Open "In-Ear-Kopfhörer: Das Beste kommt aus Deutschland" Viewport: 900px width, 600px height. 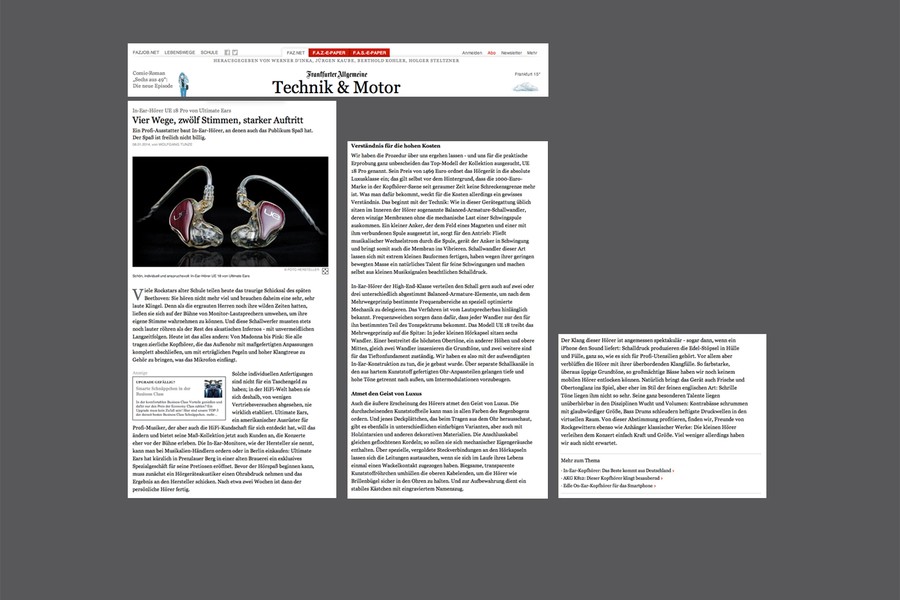[x=617, y=470]
